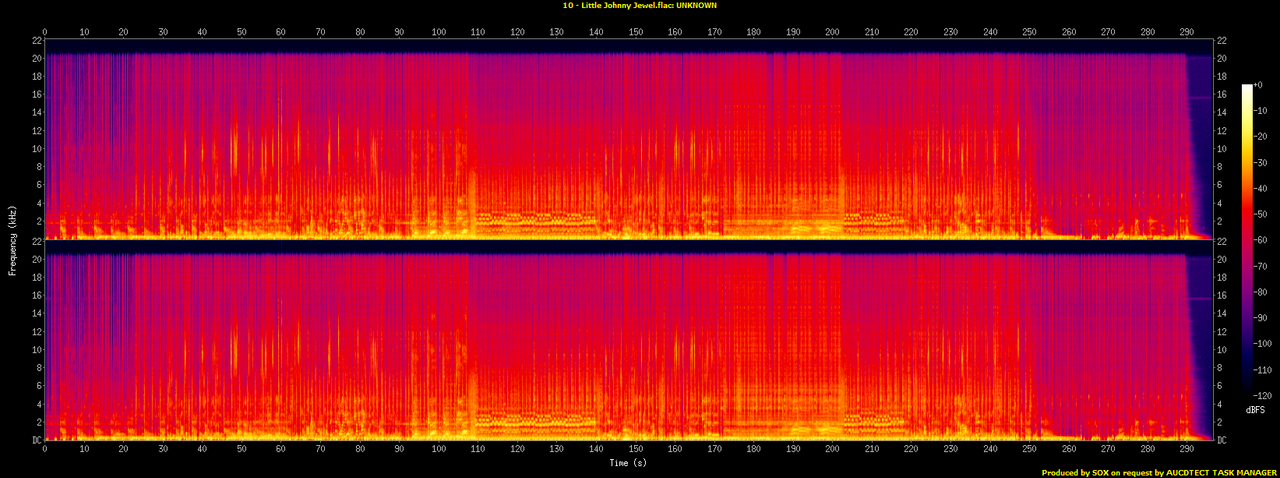Select the "-100" value on the dBFS scale
This screenshot has width=1280, height=478.
click(1263, 342)
